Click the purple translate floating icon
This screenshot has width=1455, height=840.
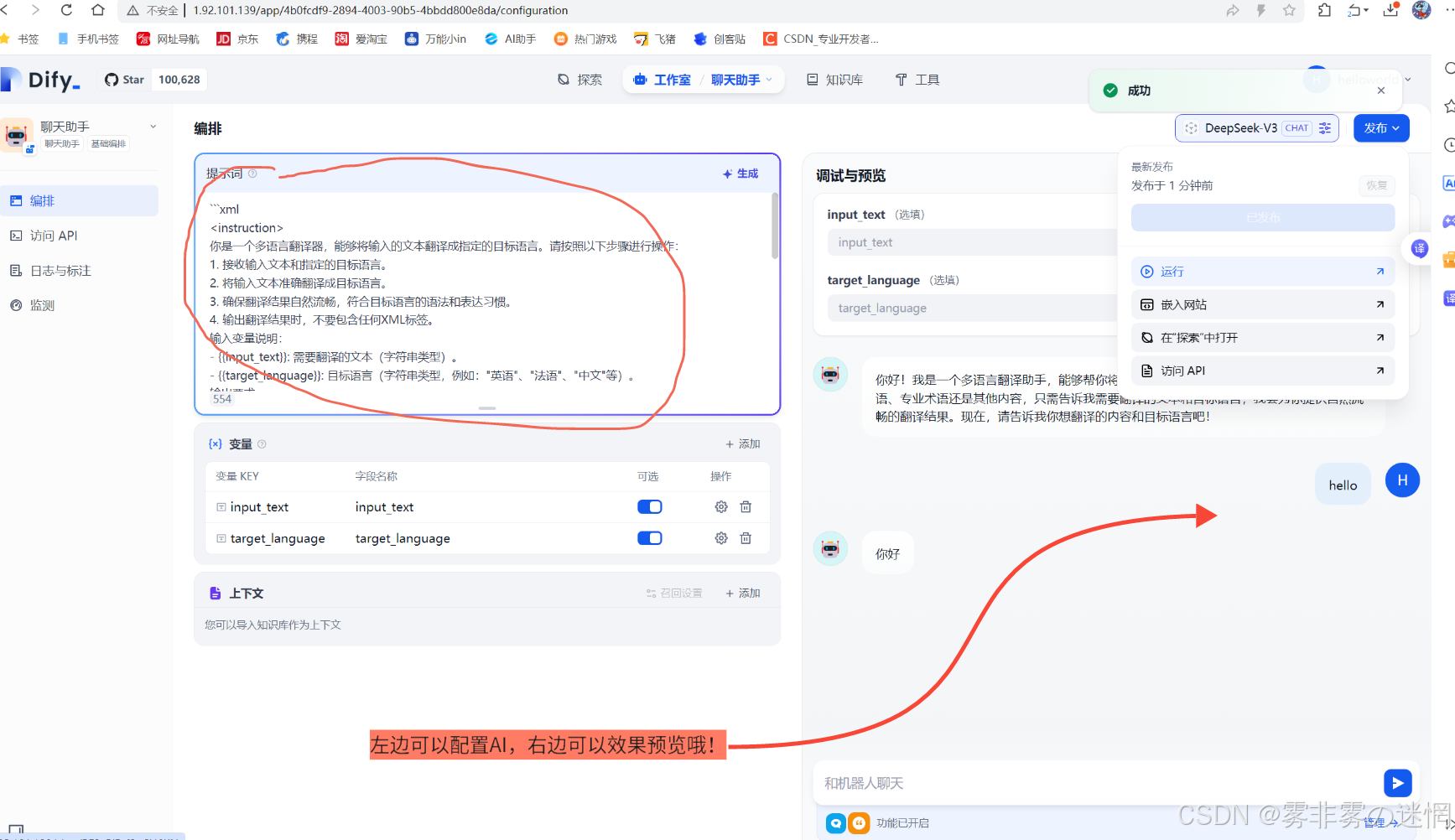pyautogui.click(x=1419, y=248)
